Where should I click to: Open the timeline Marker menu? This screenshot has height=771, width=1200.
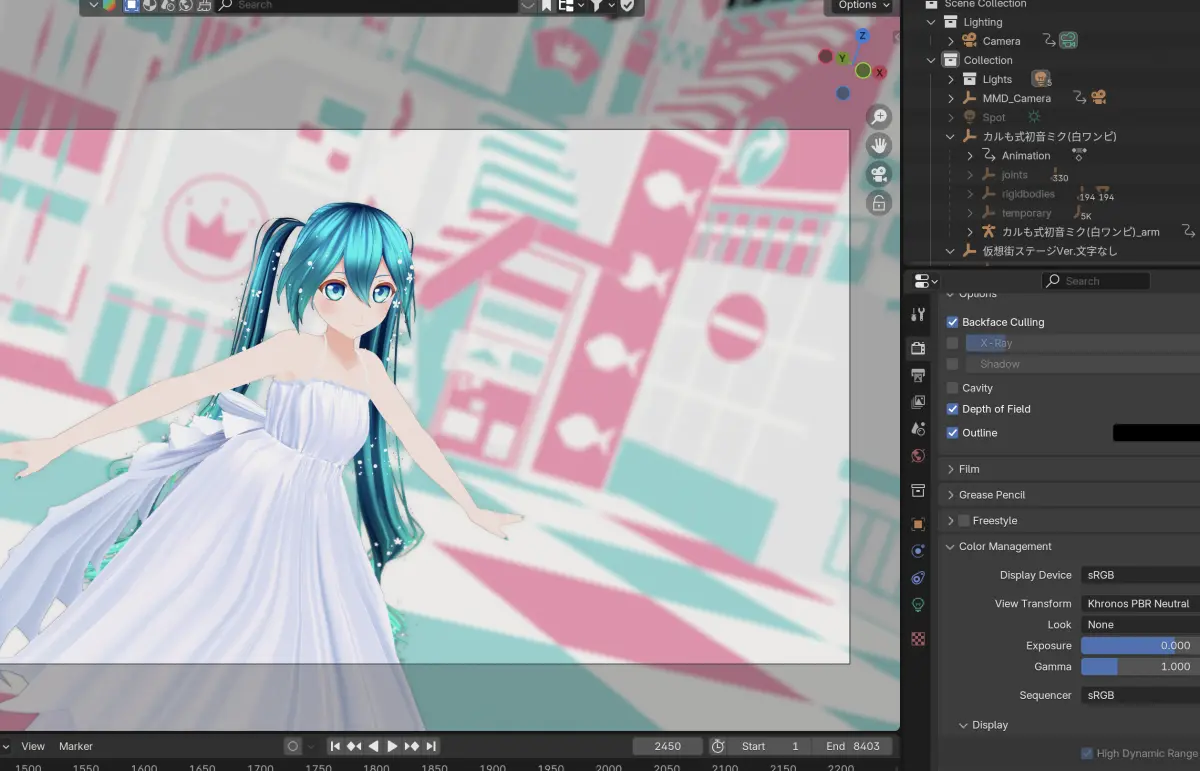click(76, 746)
